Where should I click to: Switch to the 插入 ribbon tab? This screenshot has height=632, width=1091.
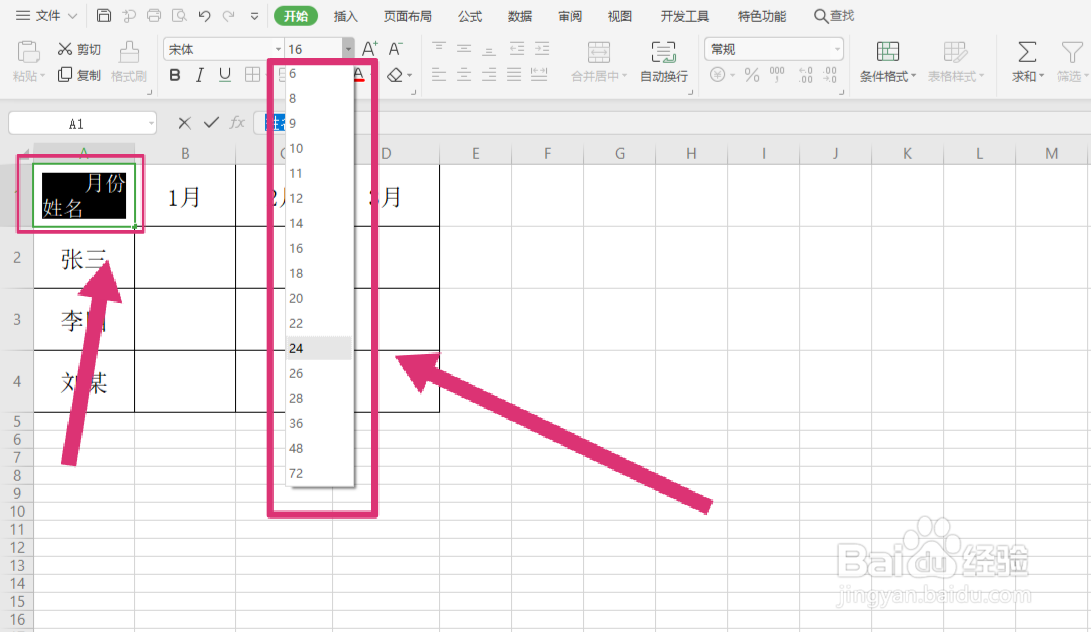point(346,16)
